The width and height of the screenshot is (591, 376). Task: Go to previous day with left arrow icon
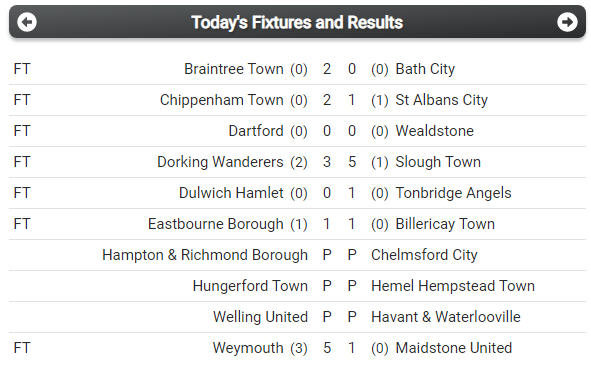click(27, 22)
